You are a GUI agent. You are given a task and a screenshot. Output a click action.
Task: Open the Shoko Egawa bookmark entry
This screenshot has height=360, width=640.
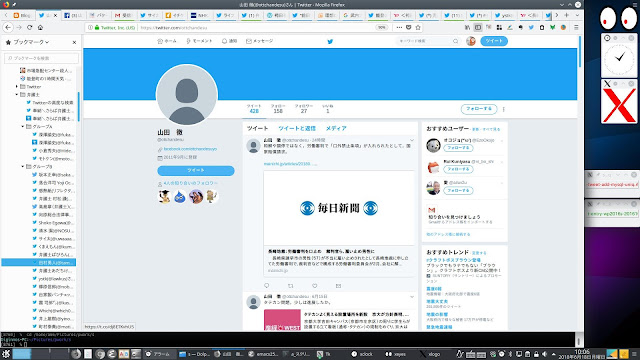pos(53,223)
